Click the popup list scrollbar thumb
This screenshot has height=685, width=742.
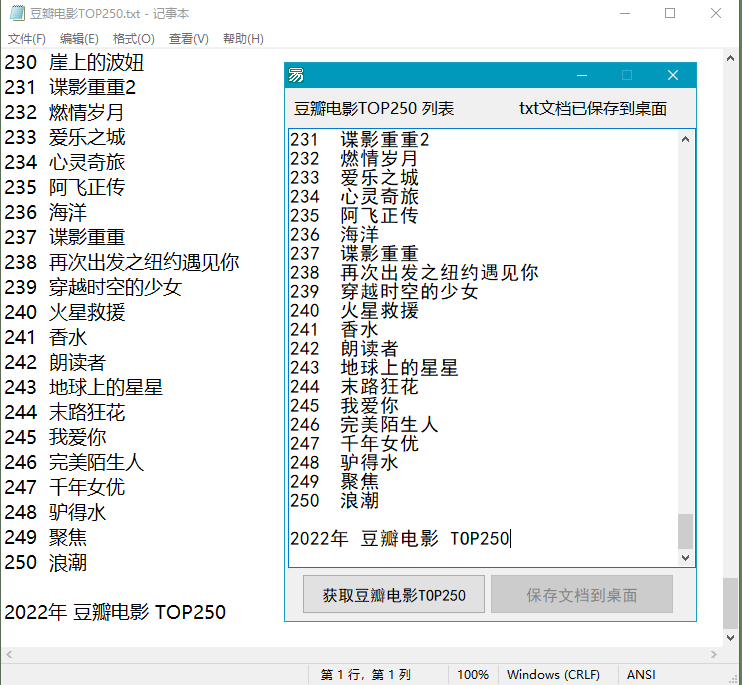(685, 531)
